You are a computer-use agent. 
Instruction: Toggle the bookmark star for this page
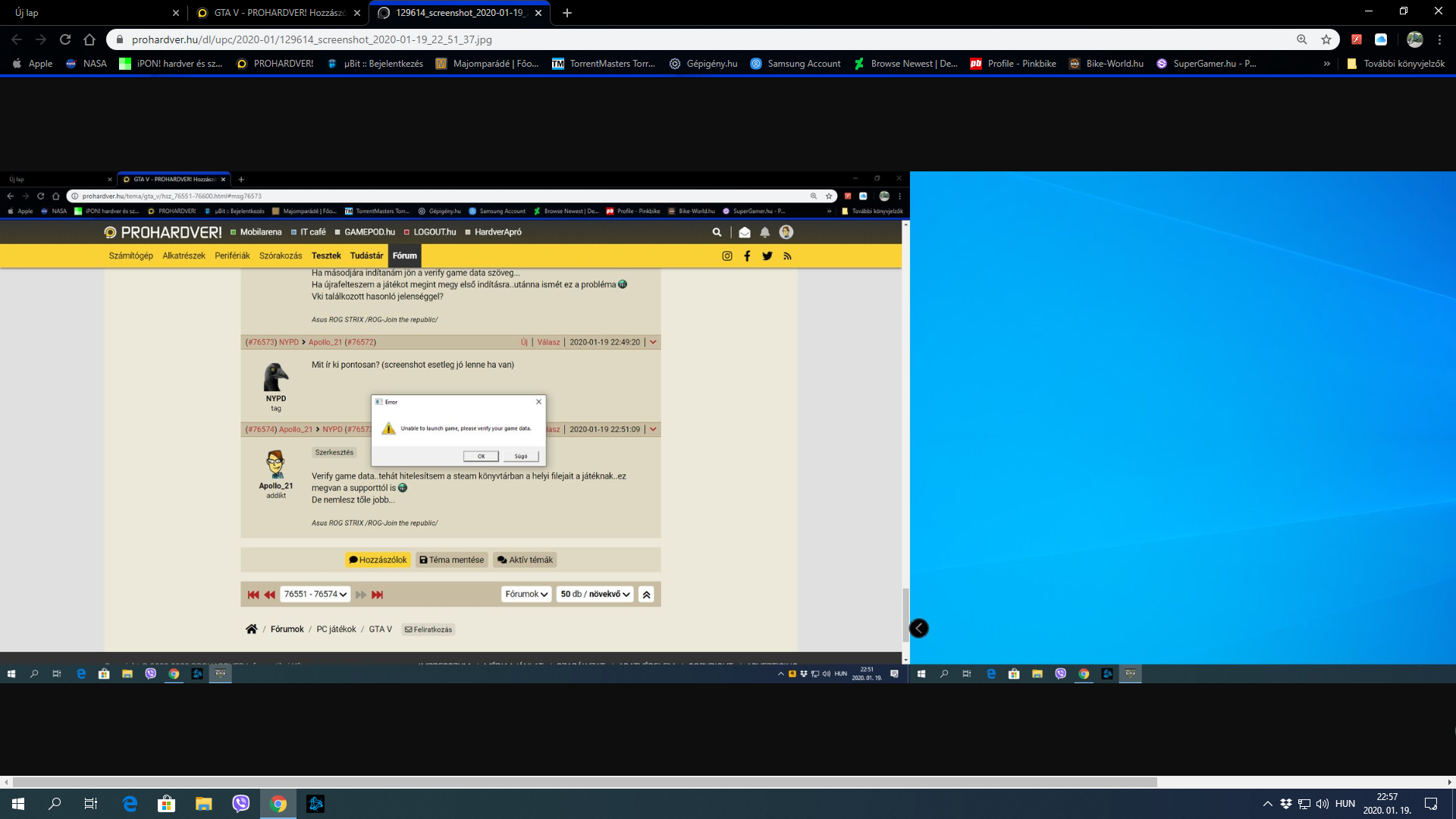(1326, 39)
